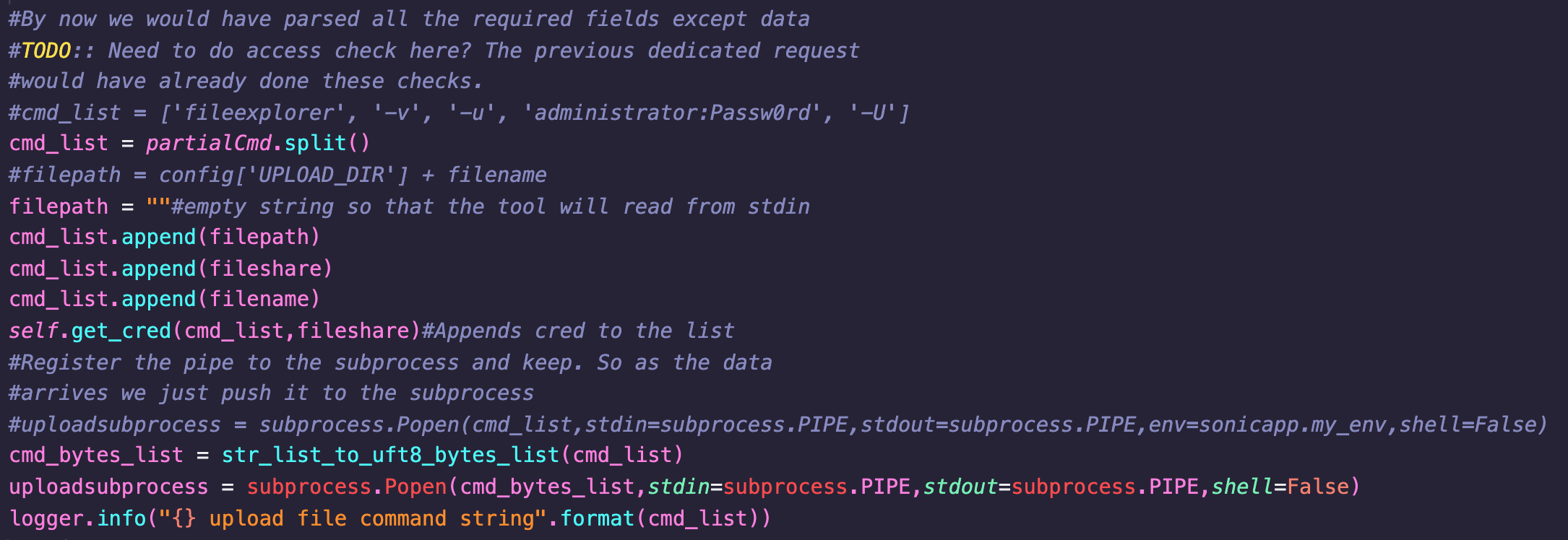Click the filepath variable assignment
The height and width of the screenshot is (540, 1568).
59,206
